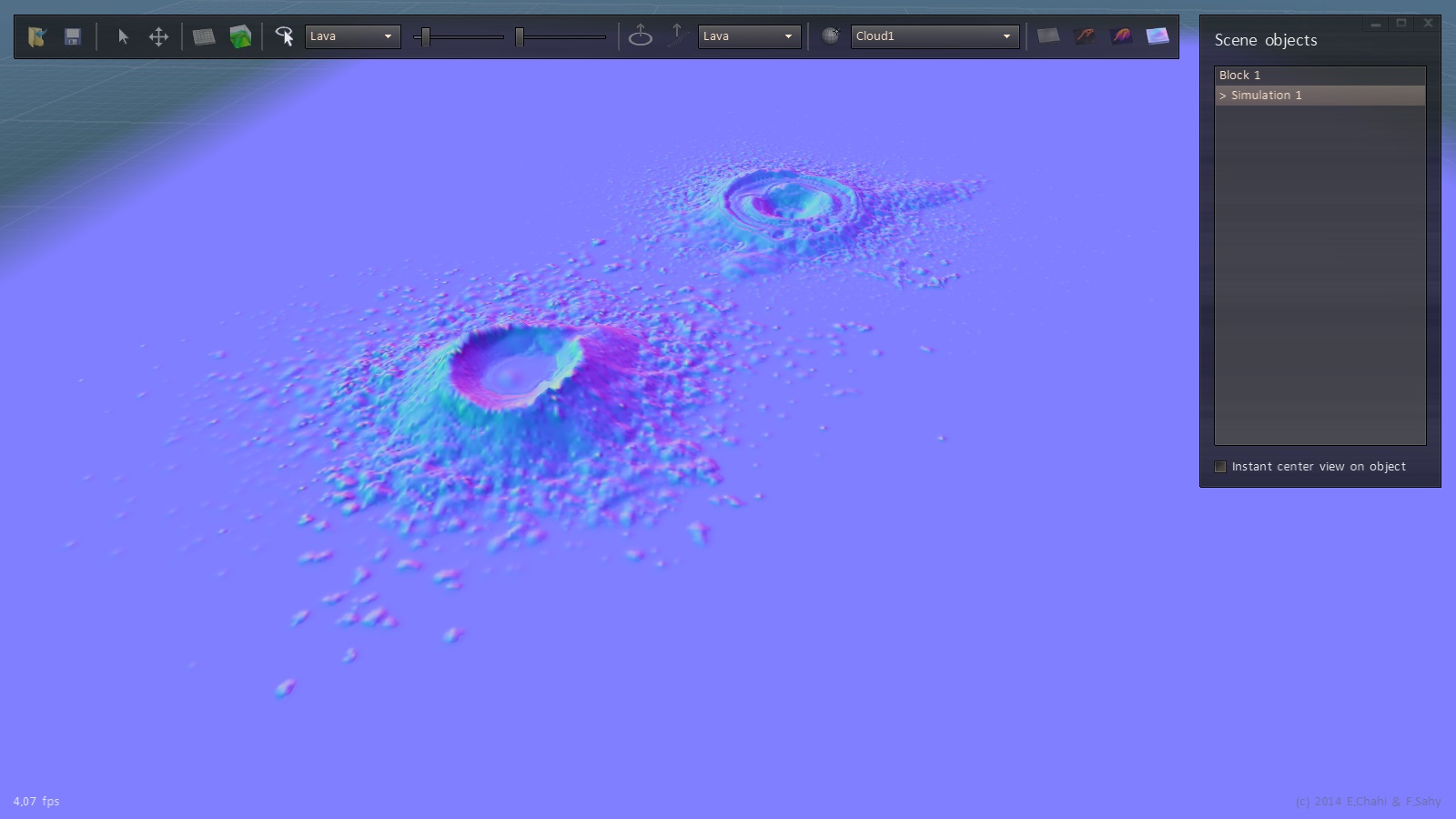Open the Cloud1 dropdown

pyautogui.click(x=935, y=36)
